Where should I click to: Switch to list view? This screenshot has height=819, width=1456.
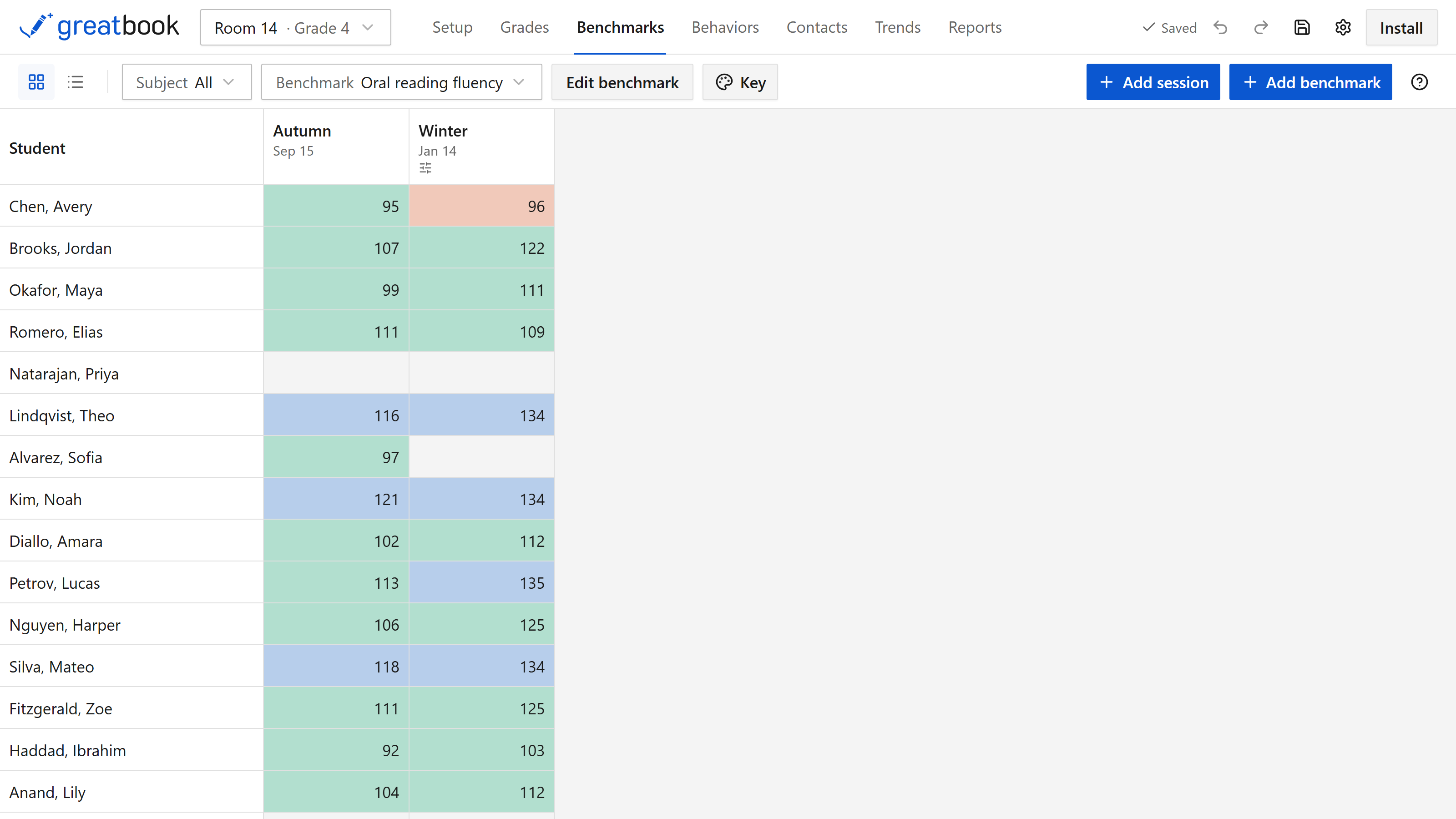point(75,82)
